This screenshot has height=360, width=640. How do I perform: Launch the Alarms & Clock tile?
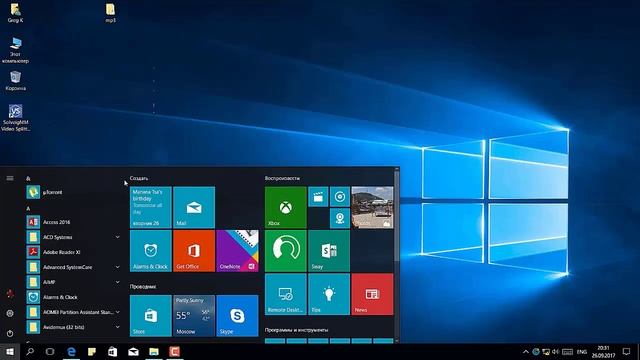pyautogui.click(x=151, y=251)
